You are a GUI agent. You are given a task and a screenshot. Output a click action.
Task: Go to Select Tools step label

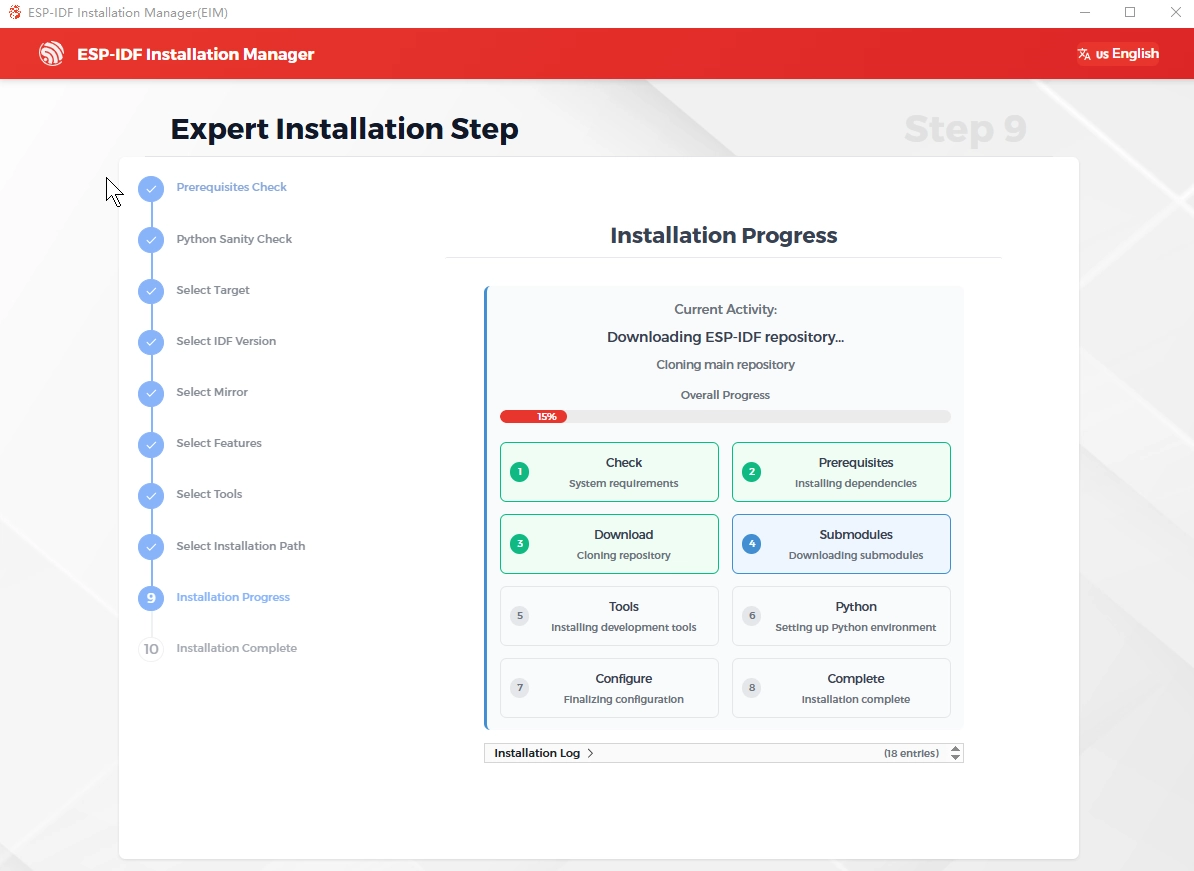(x=209, y=493)
